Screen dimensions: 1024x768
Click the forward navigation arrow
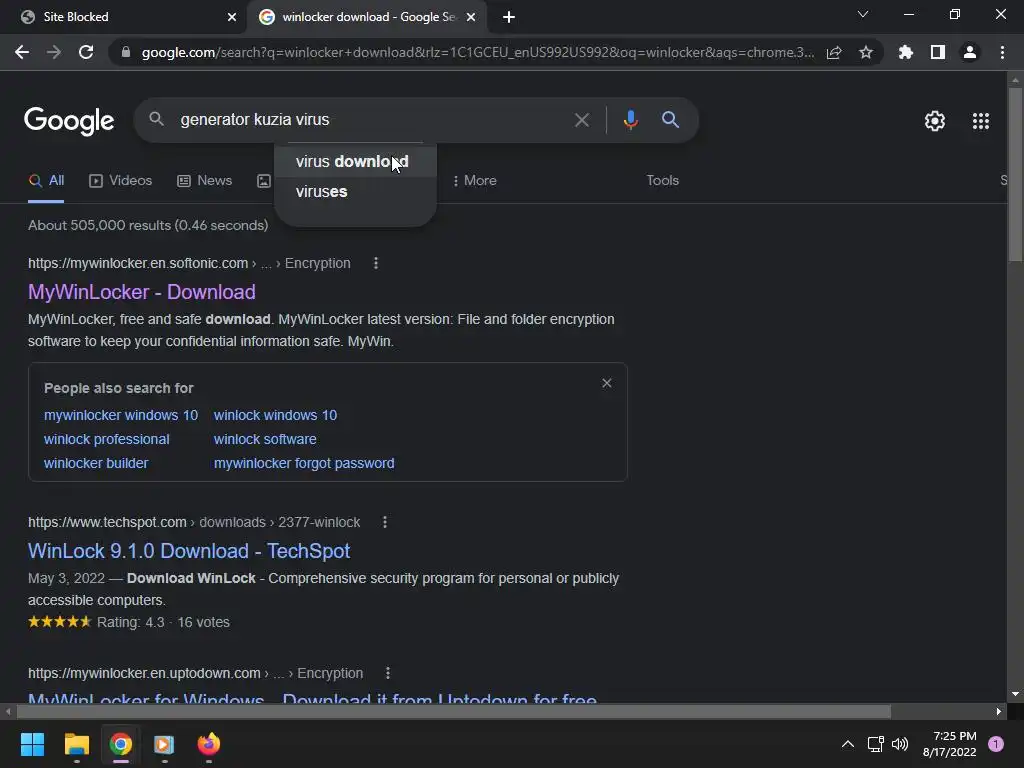pos(54,52)
